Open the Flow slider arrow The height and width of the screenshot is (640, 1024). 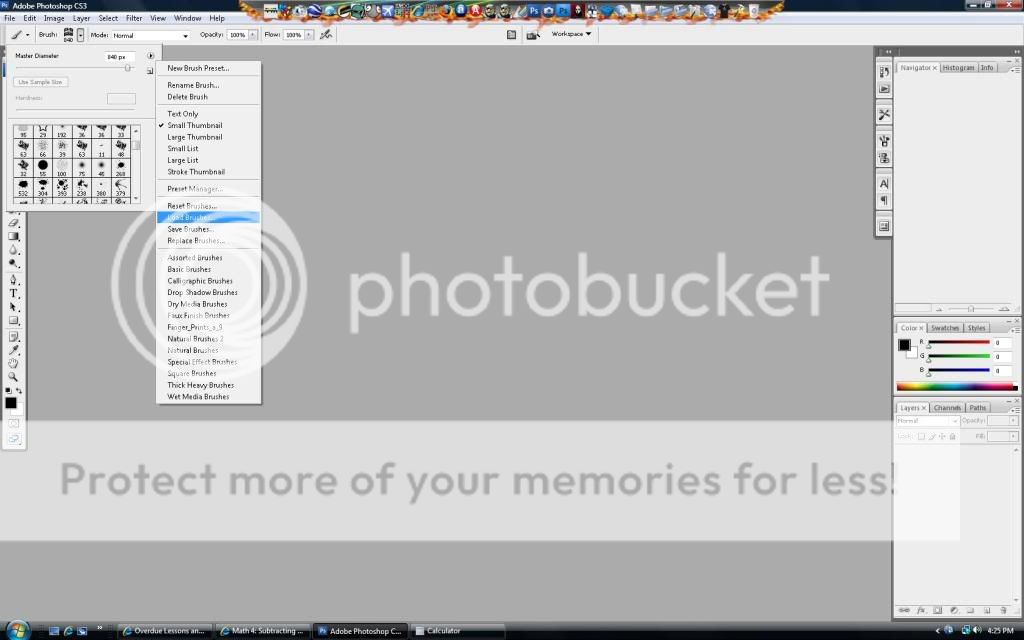(x=309, y=35)
